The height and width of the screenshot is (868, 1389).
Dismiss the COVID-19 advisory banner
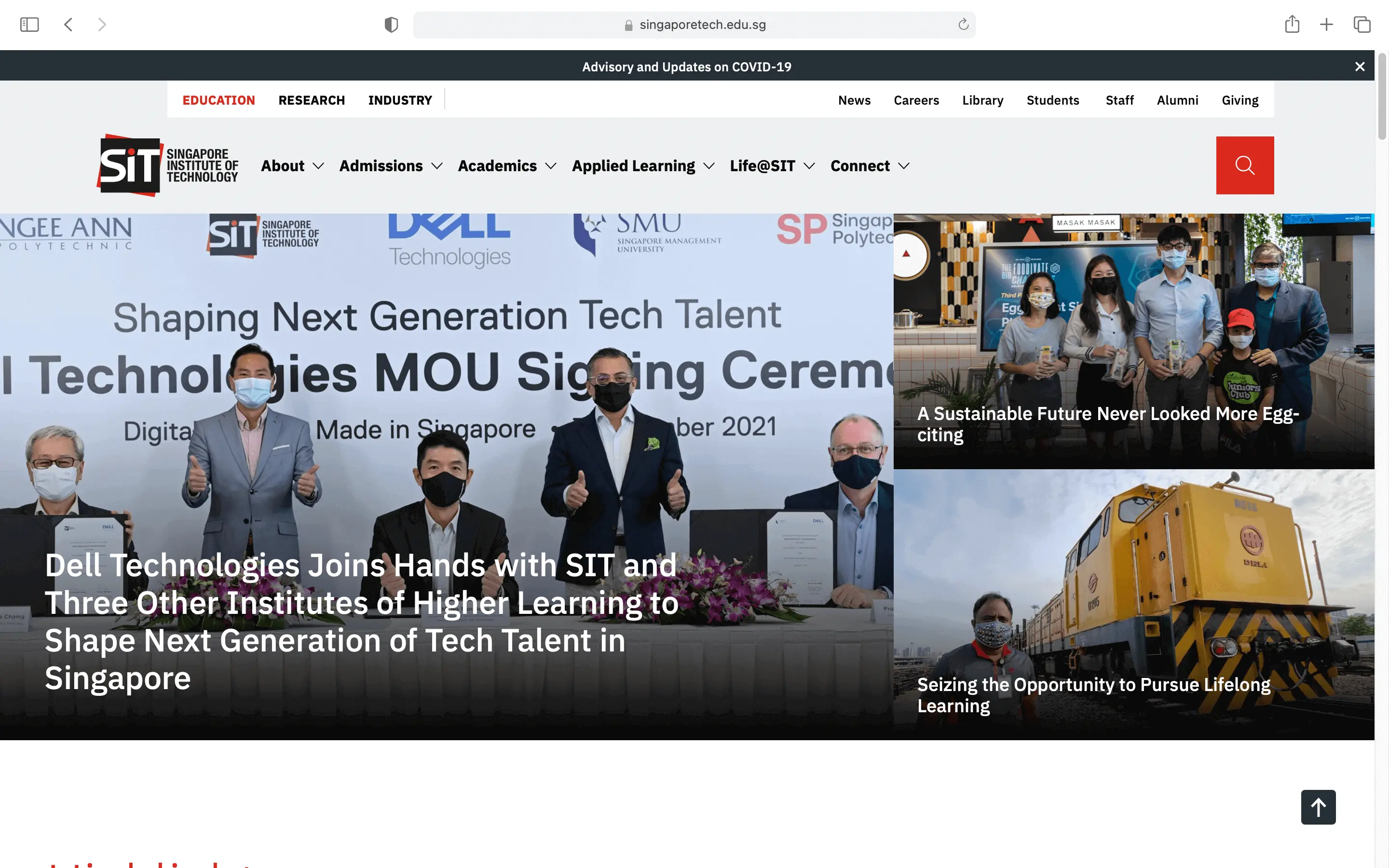[1359, 67]
